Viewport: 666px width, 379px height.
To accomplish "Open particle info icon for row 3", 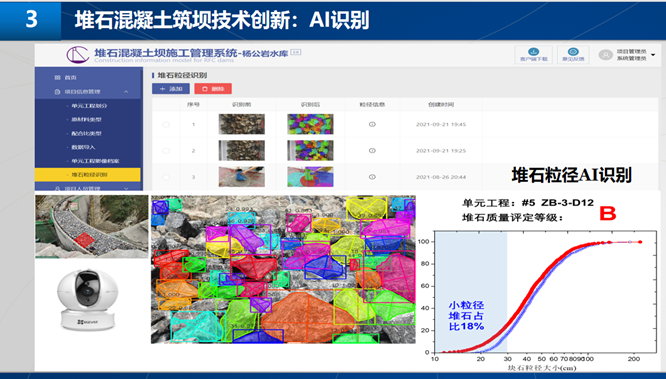I will point(372,177).
